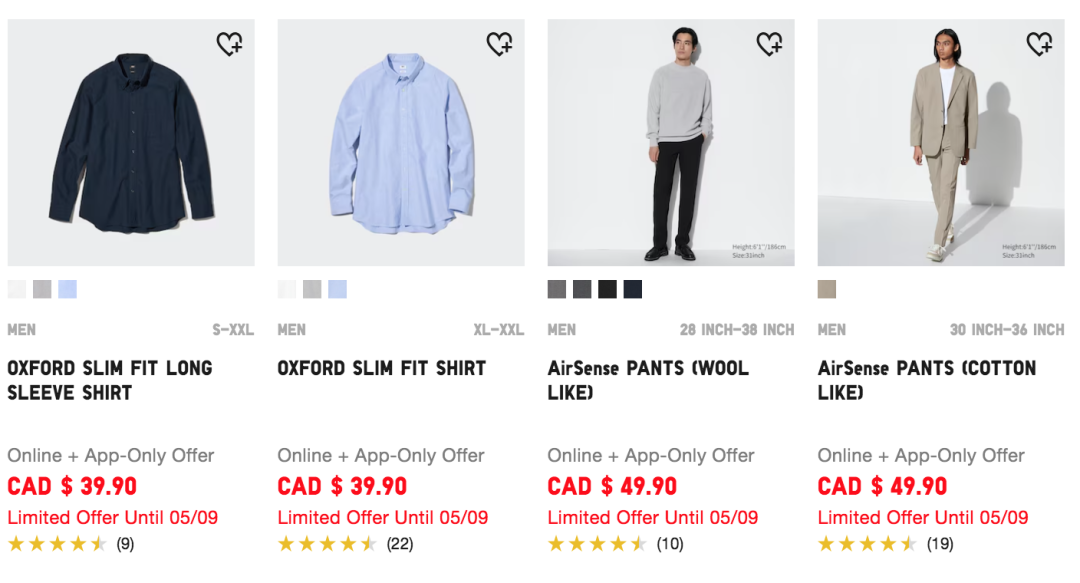The height and width of the screenshot is (583, 1080).
Task: Pick light blue swatch for Oxford Long Sleeve Shirt
Action: click(x=68, y=289)
